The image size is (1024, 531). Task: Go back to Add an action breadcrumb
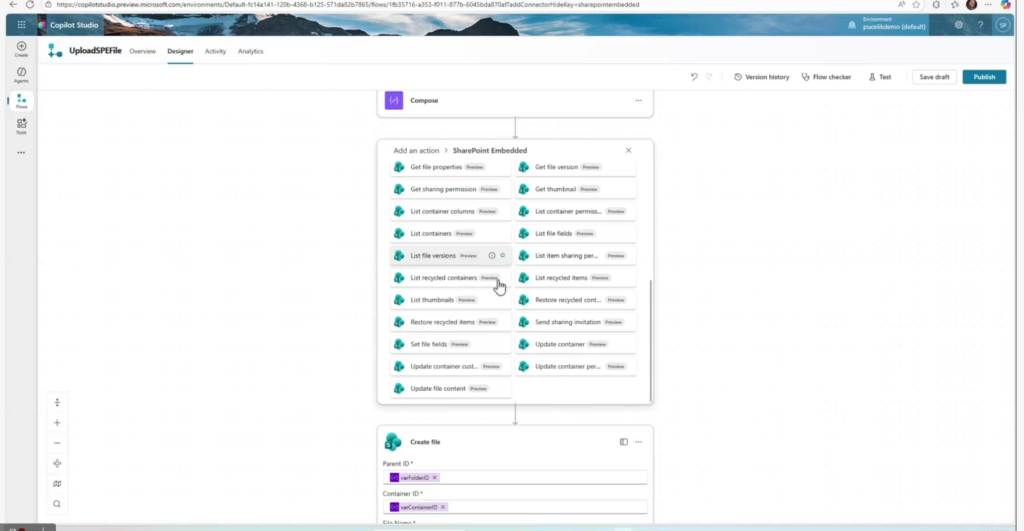[x=416, y=150]
